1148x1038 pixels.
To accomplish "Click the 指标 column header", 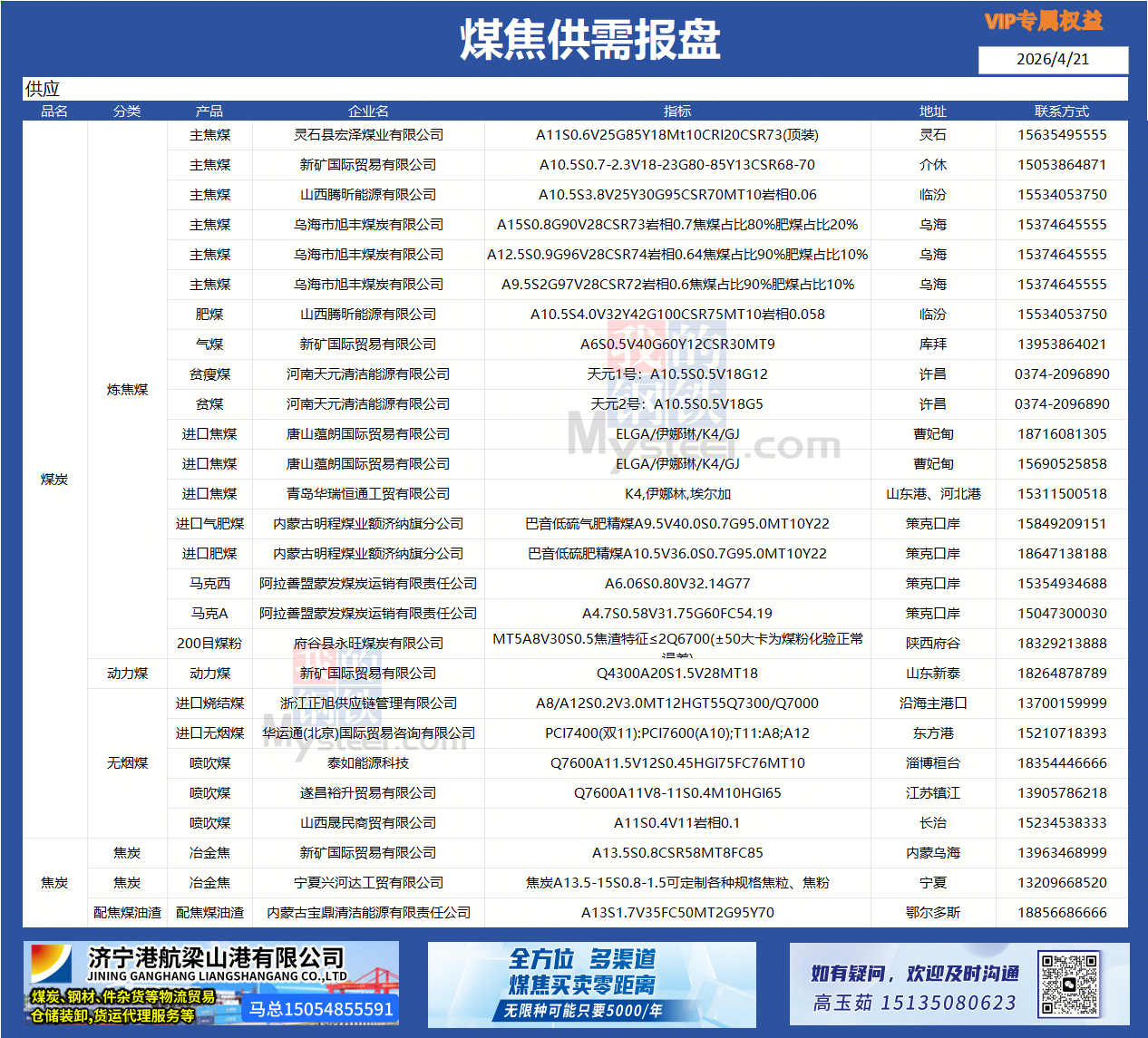I will 677,111.
